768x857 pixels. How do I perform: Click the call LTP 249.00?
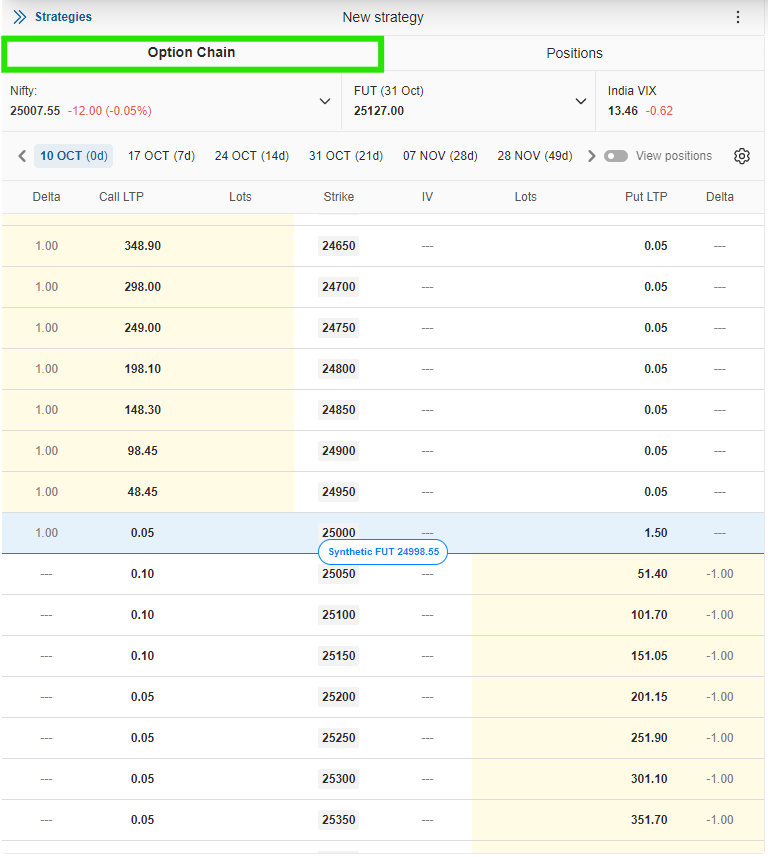click(x=143, y=328)
